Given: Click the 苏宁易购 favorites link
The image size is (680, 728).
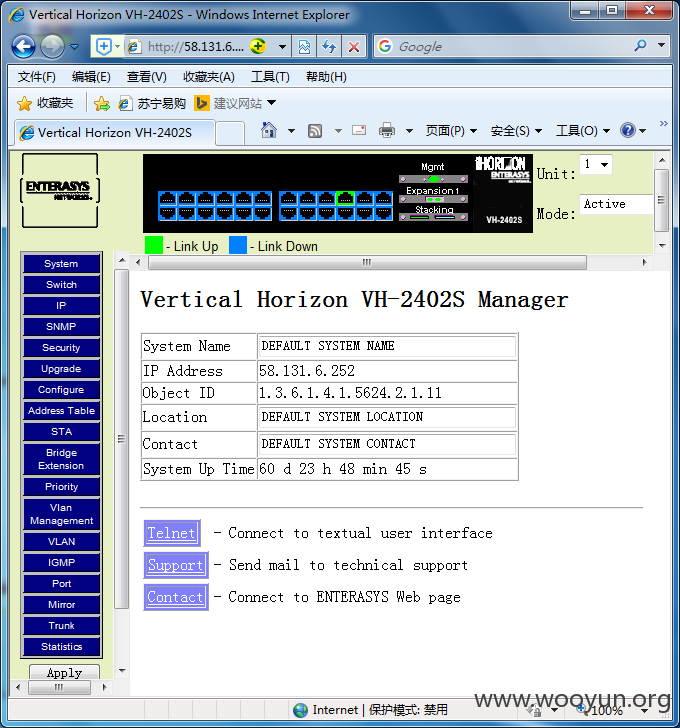Looking at the screenshot, I should pyautogui.click(x=152, y=103).
